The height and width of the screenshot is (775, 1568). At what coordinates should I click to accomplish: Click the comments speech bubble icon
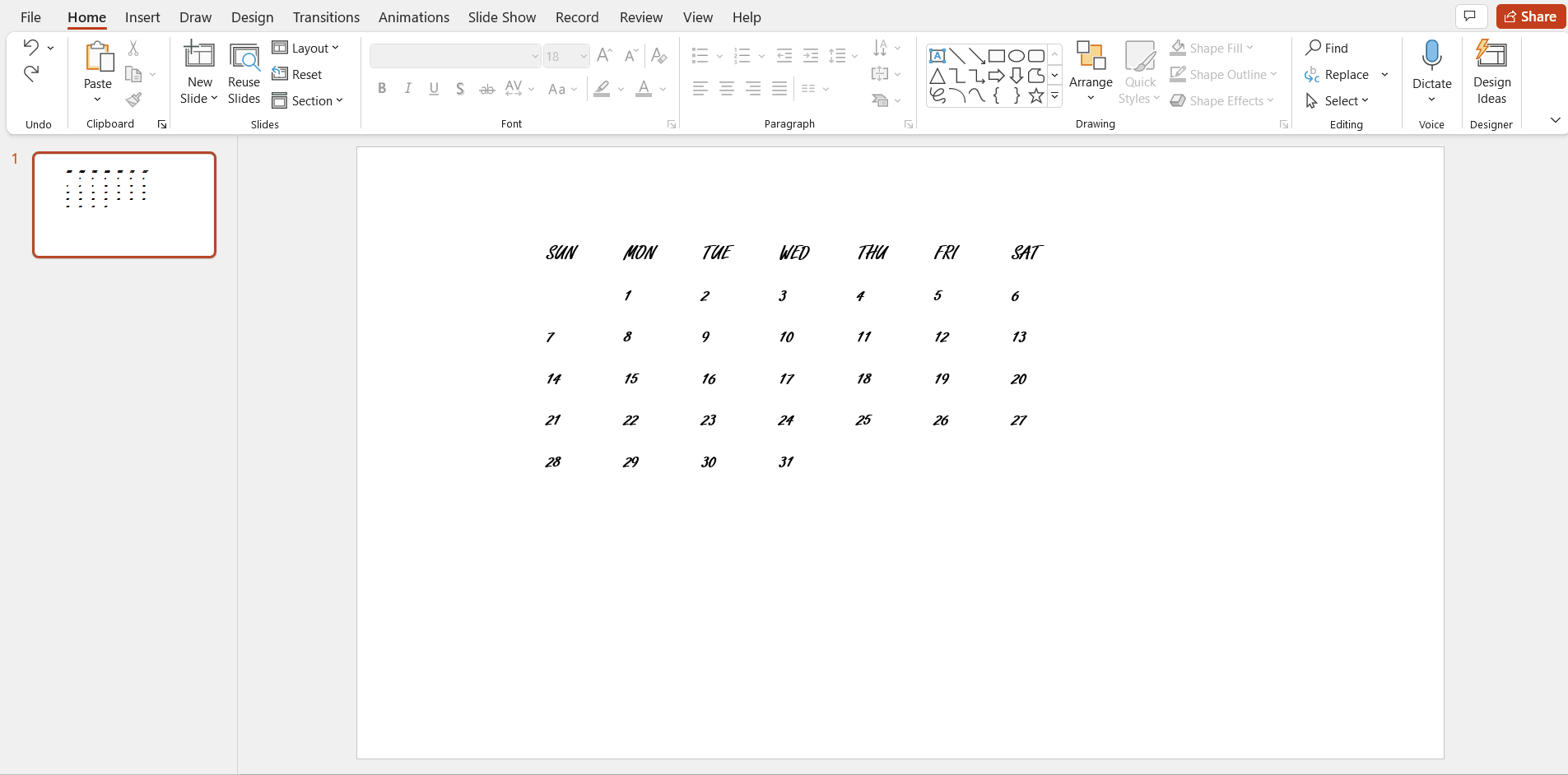[1469, 16]
